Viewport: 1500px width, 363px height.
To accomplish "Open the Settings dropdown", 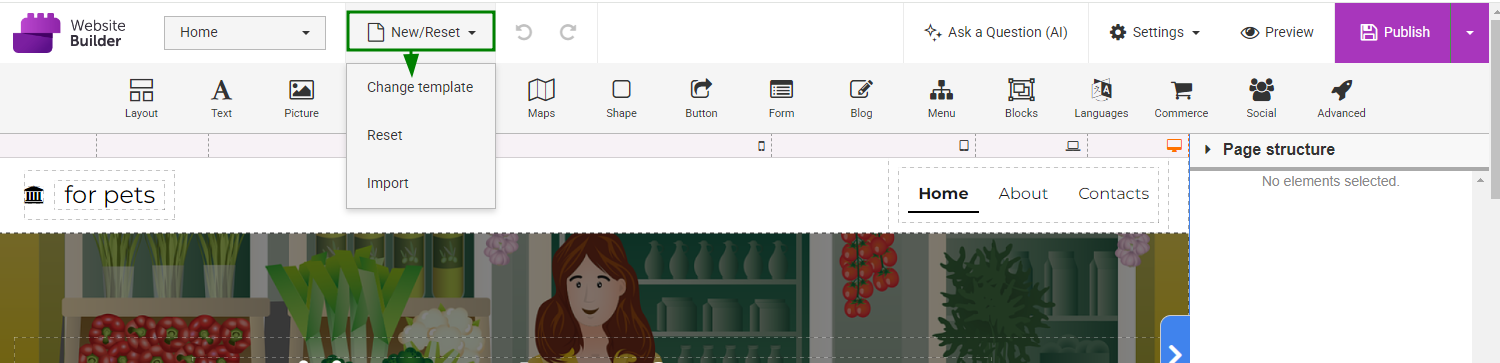I will click(1154, 32).
